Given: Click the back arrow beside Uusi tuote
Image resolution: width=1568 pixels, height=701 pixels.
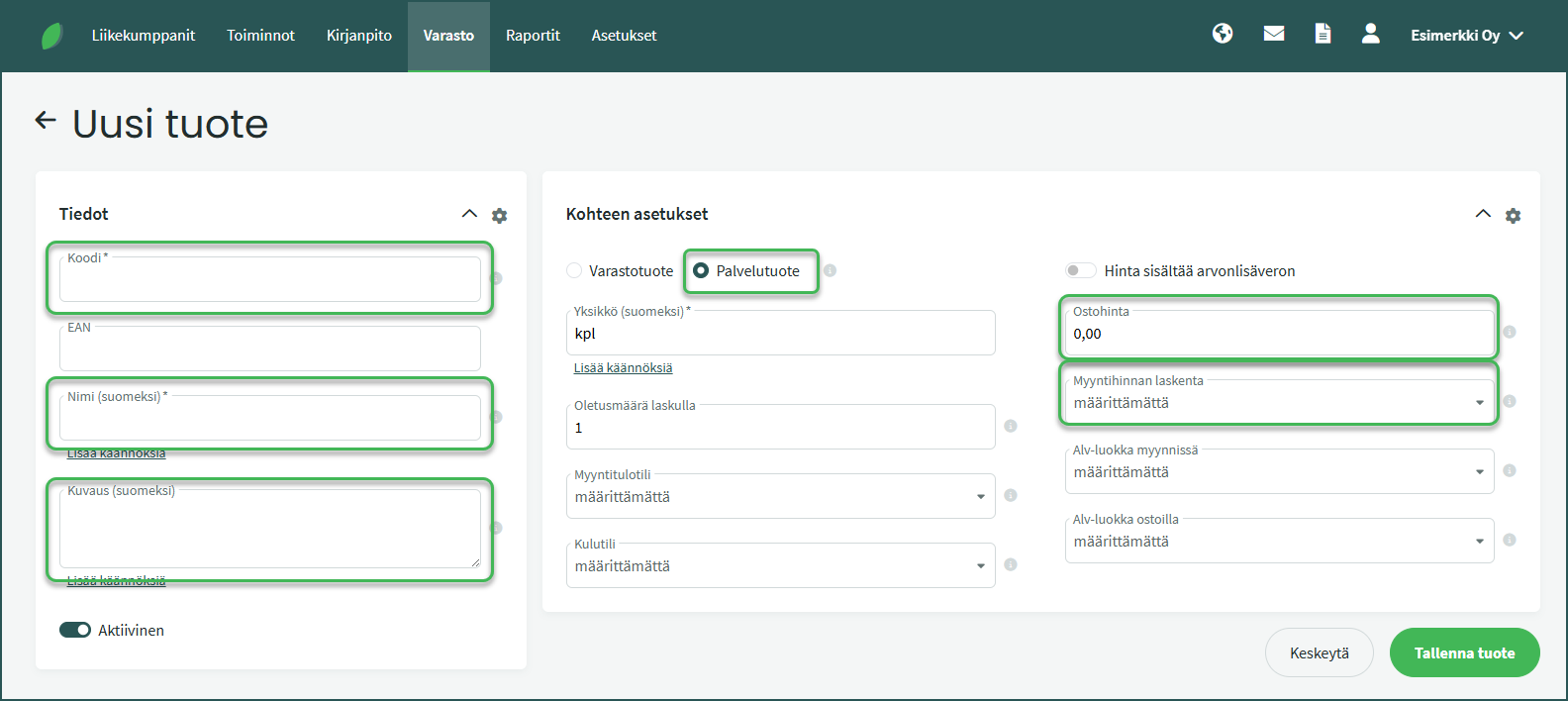Looking at the screenshot, I should [x=46, y=121].
